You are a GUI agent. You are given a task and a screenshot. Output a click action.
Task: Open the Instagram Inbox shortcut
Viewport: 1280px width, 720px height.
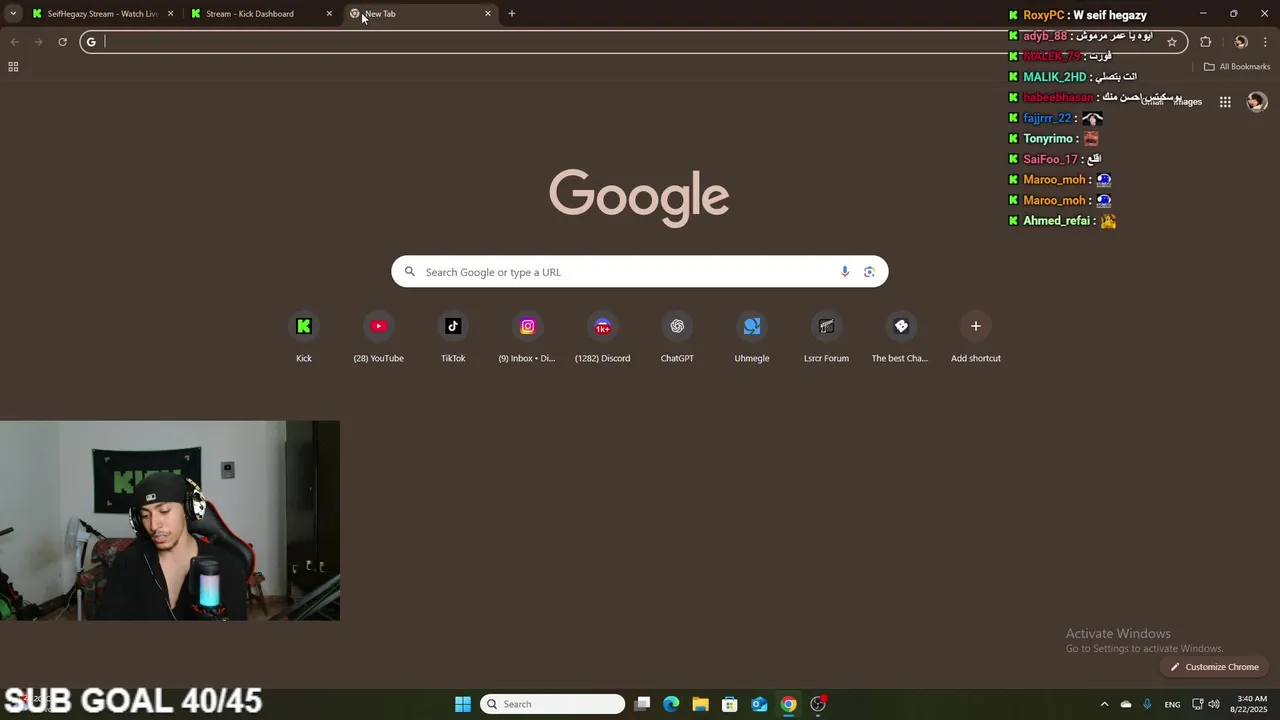[x=527, y=338]
